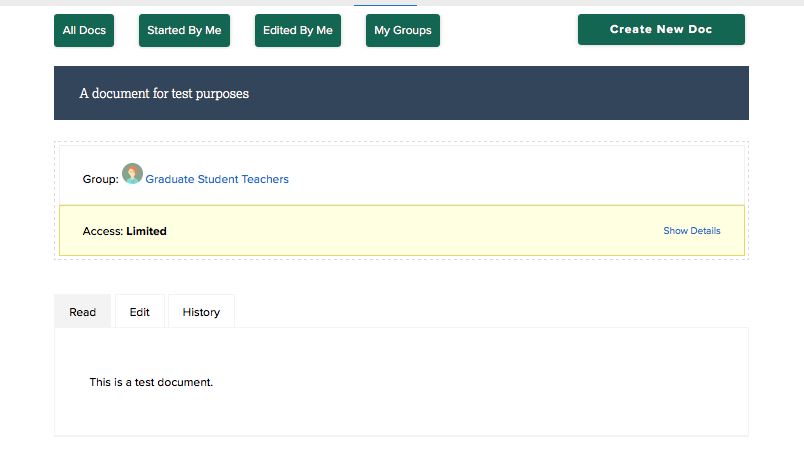Click the 'Group:' label
Screen dimensions: 804x475
pyautogui.click(x=100, y=180)
